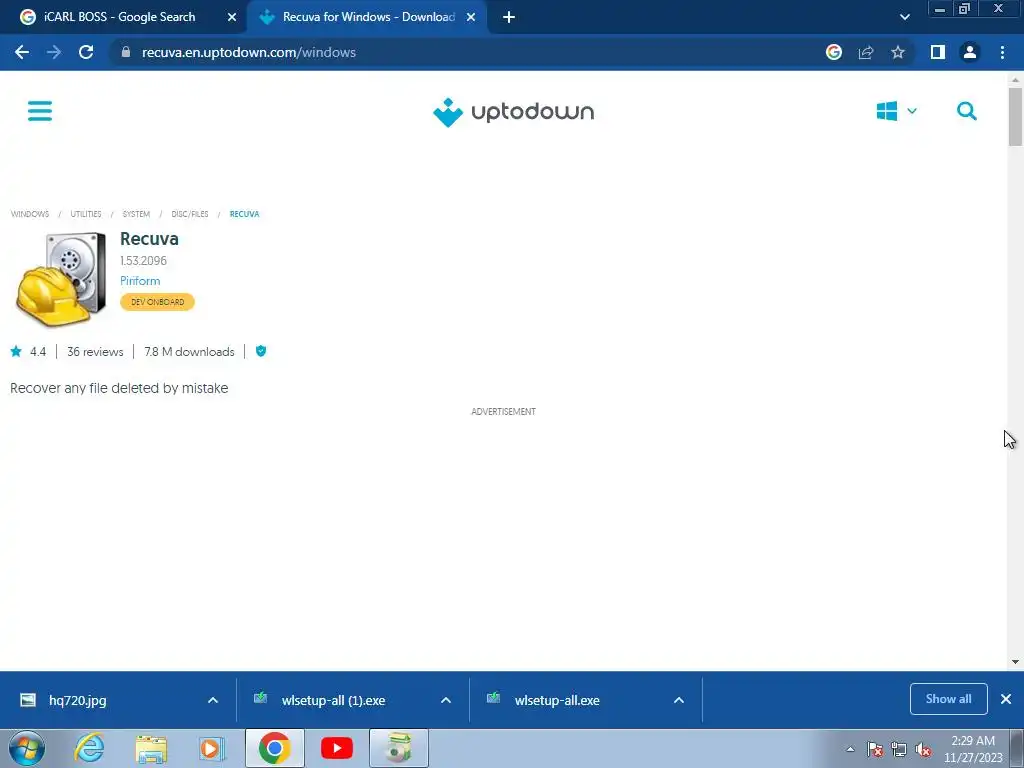Go to WINDOWS breadcrumb
The image size is (1024, 768).
[x=30, y=214]
